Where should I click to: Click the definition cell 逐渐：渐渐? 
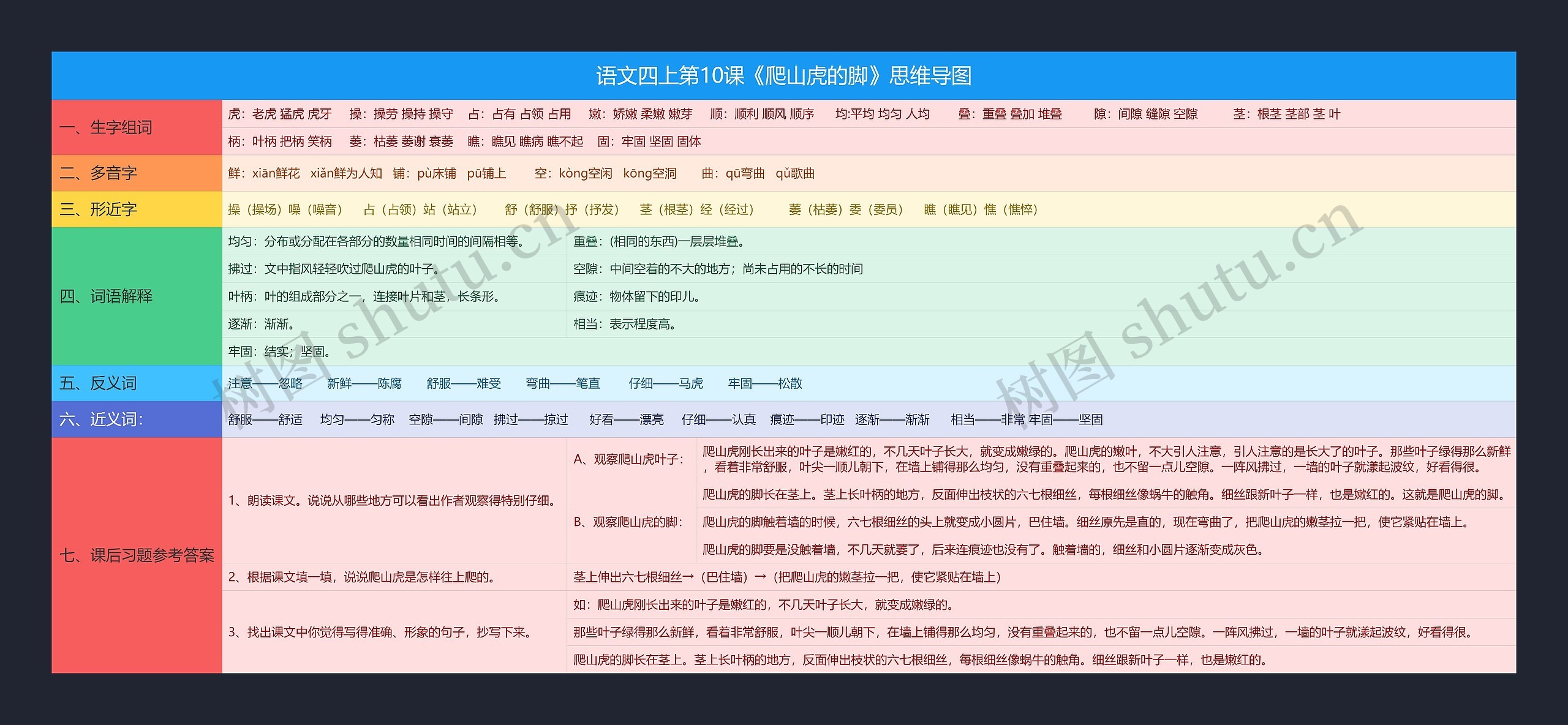pyautogui.click(x=394, y=324)
